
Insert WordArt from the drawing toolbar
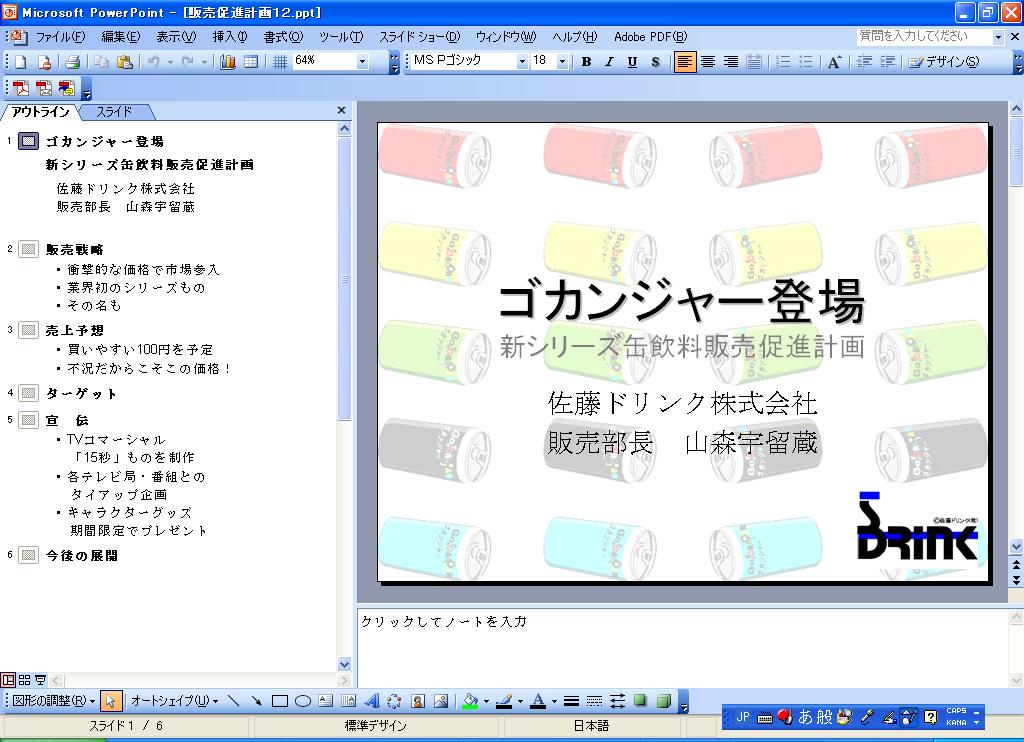pos(371,701)
